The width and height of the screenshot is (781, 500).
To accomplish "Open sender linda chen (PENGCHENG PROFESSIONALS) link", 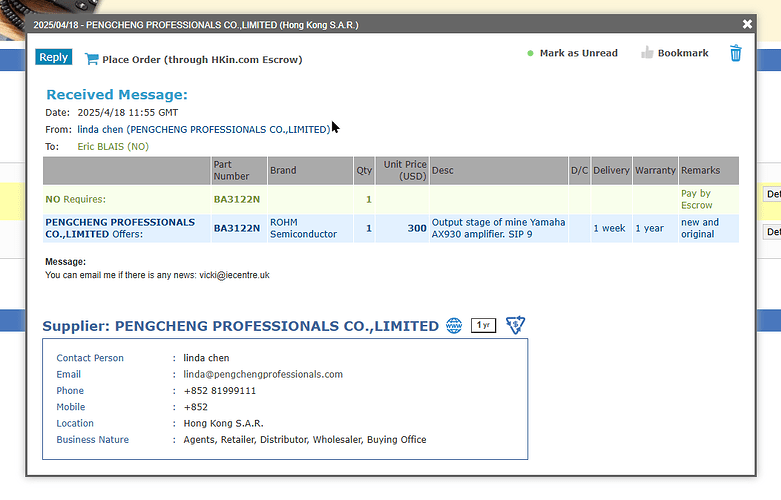I will tap(204, 129).
